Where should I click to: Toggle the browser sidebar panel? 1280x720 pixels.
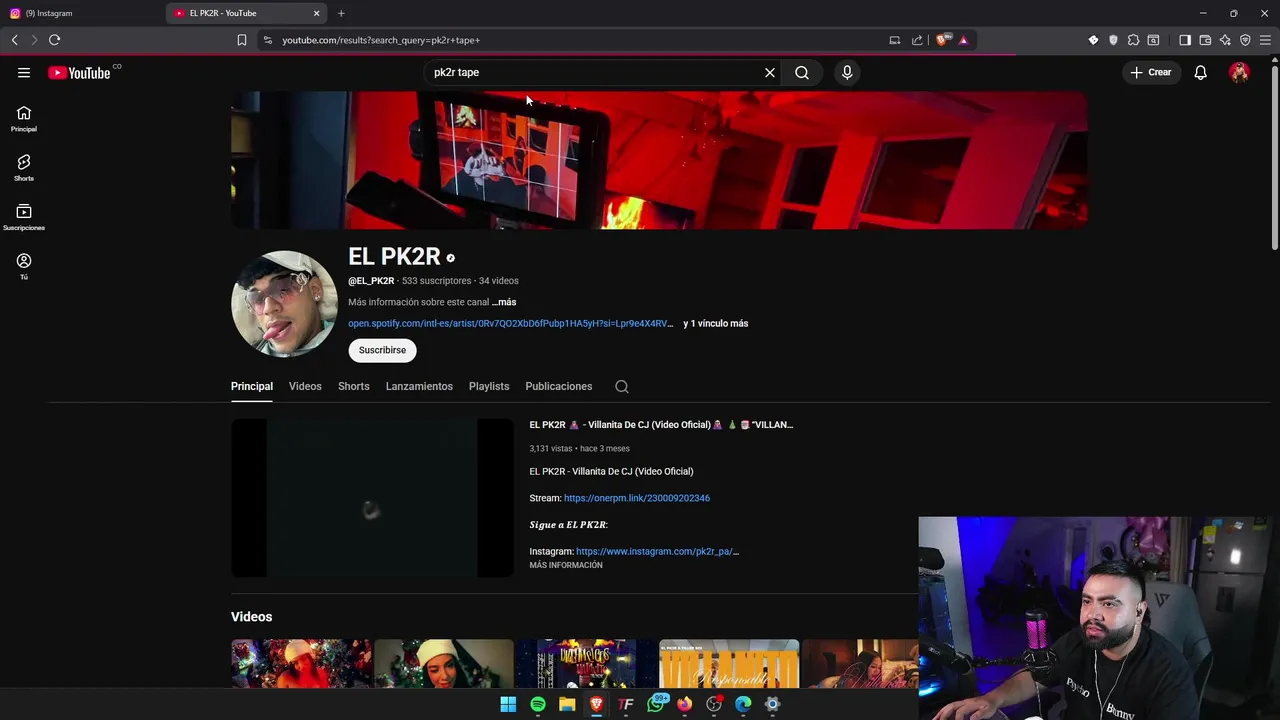click(x=1185, y=40)
